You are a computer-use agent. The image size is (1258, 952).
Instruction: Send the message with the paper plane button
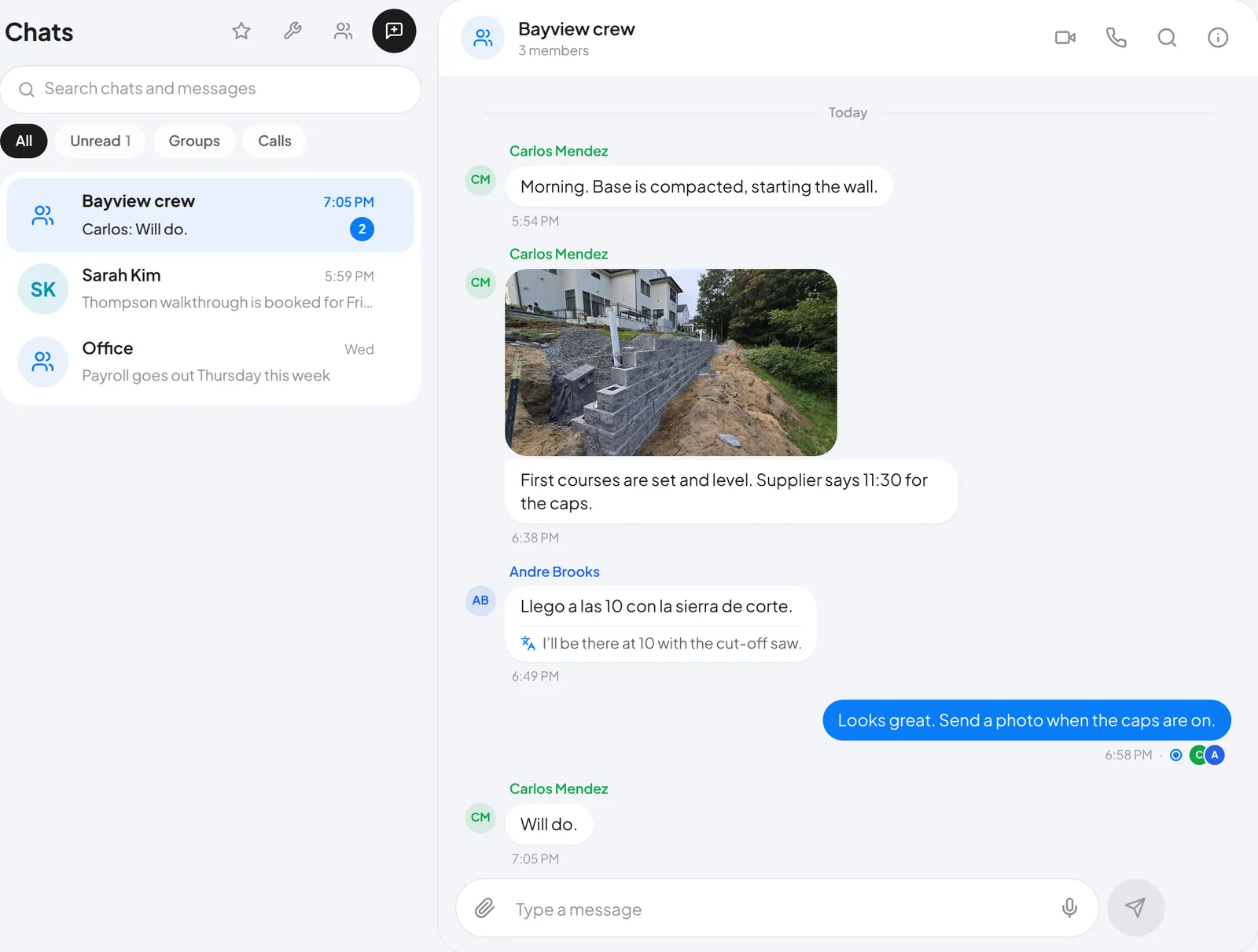tap(1135, 907)
